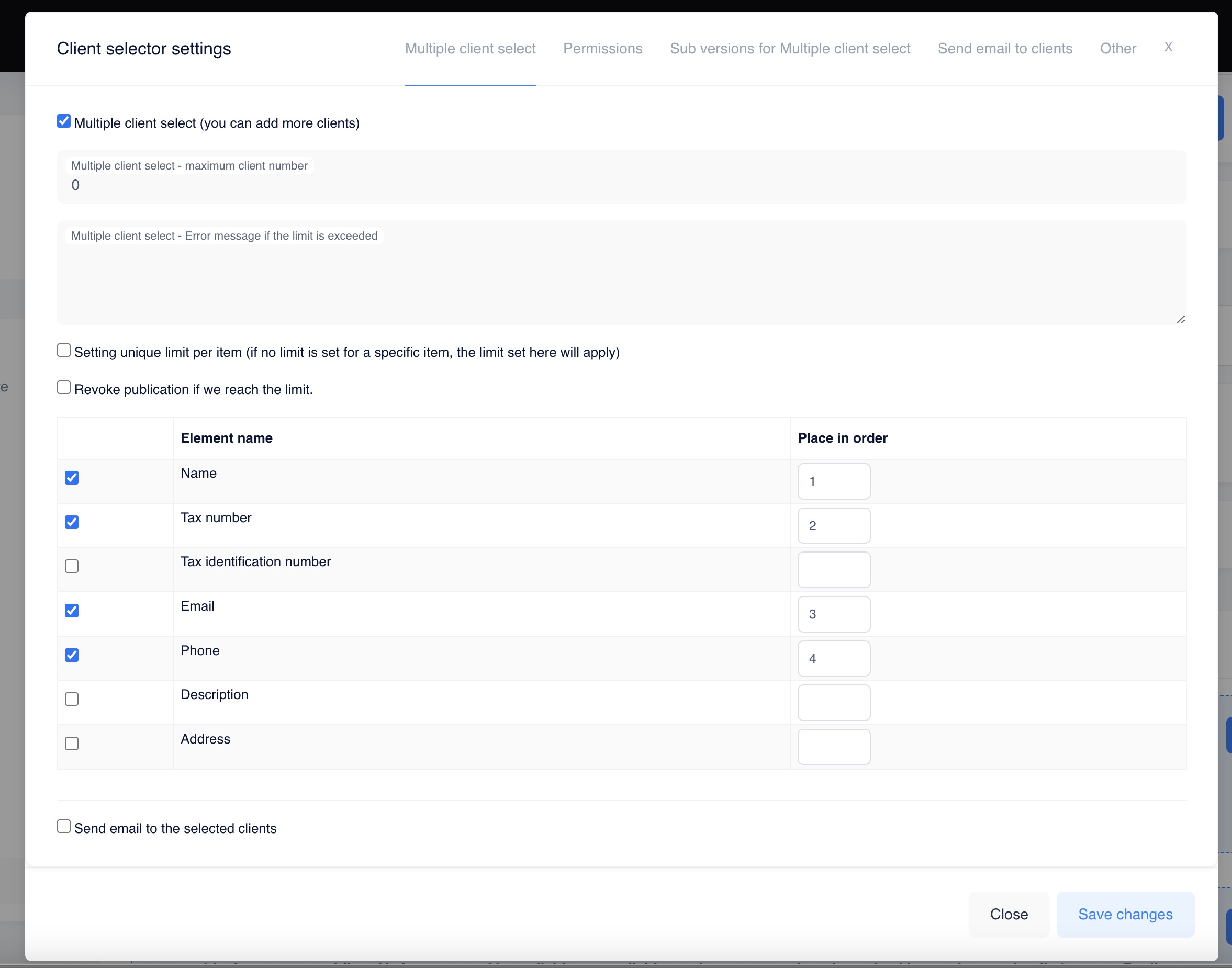Switch to the Permissions tab

tap(602, 49)
